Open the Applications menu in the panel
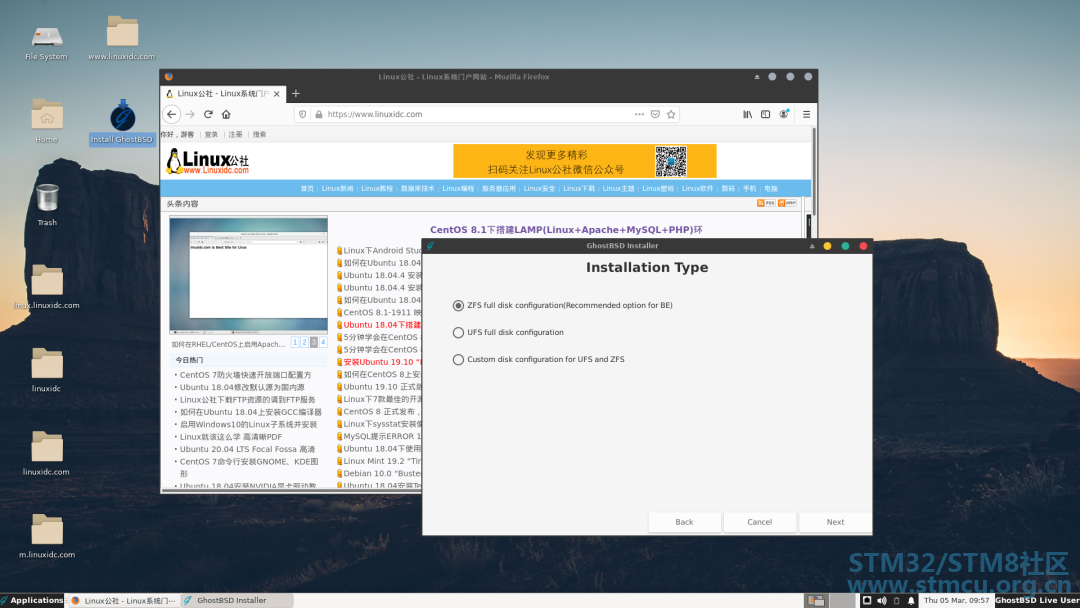This screenshot has height=608, width=1080. 32,600
